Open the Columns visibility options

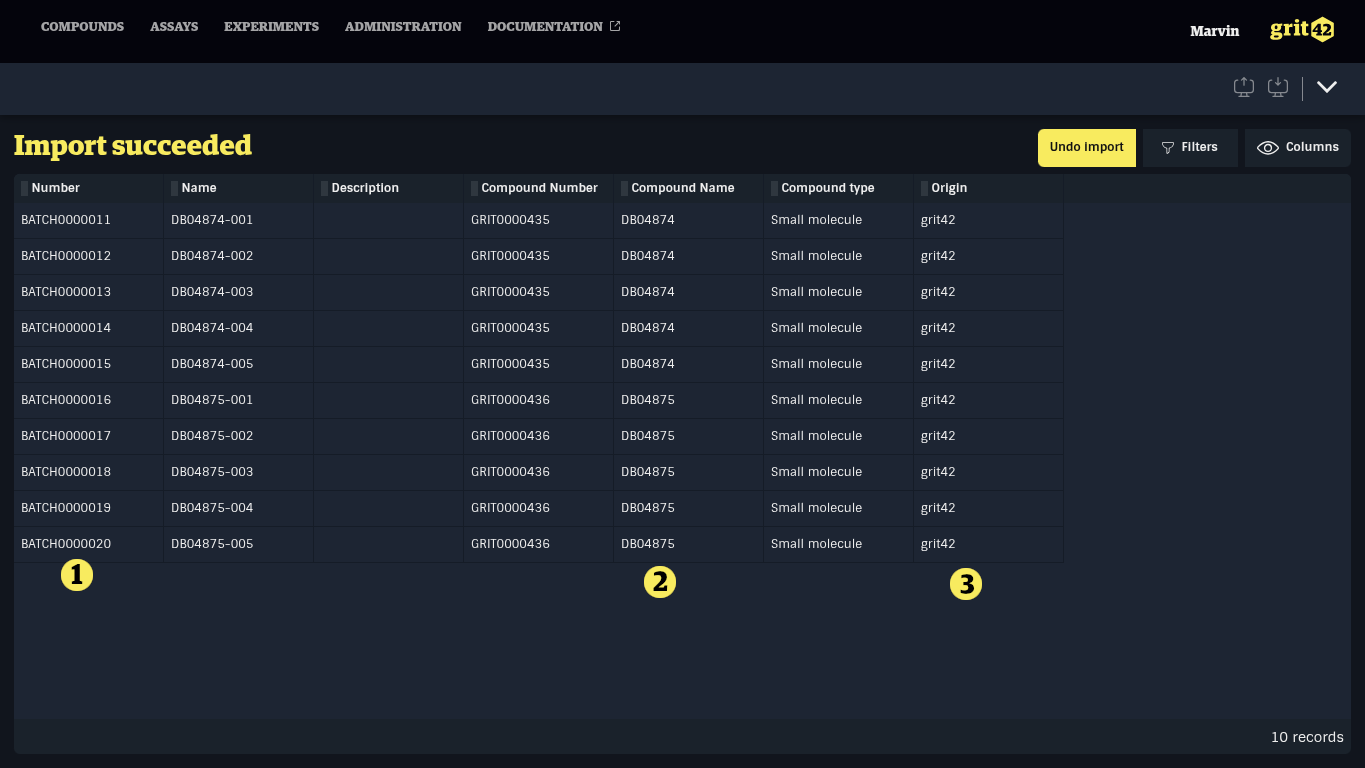1298,147
